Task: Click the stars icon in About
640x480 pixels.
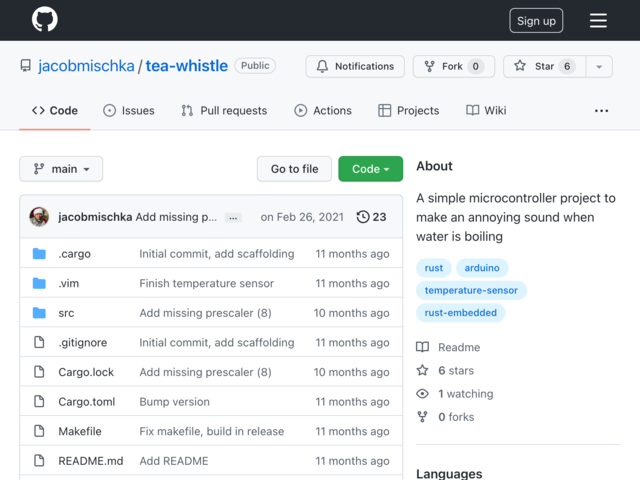Action: click(422, 370)
